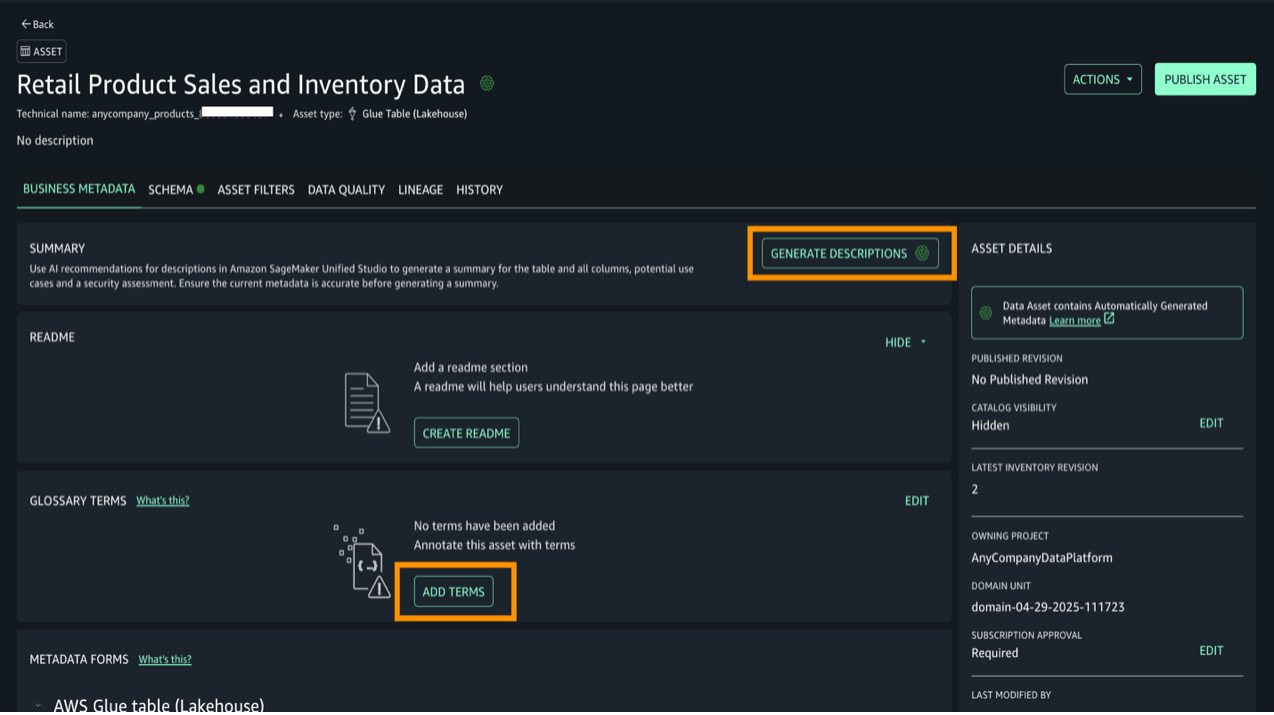Open the ACTIONS dropdown menu
The image size is (1274, 715).
click(1102, 80)
